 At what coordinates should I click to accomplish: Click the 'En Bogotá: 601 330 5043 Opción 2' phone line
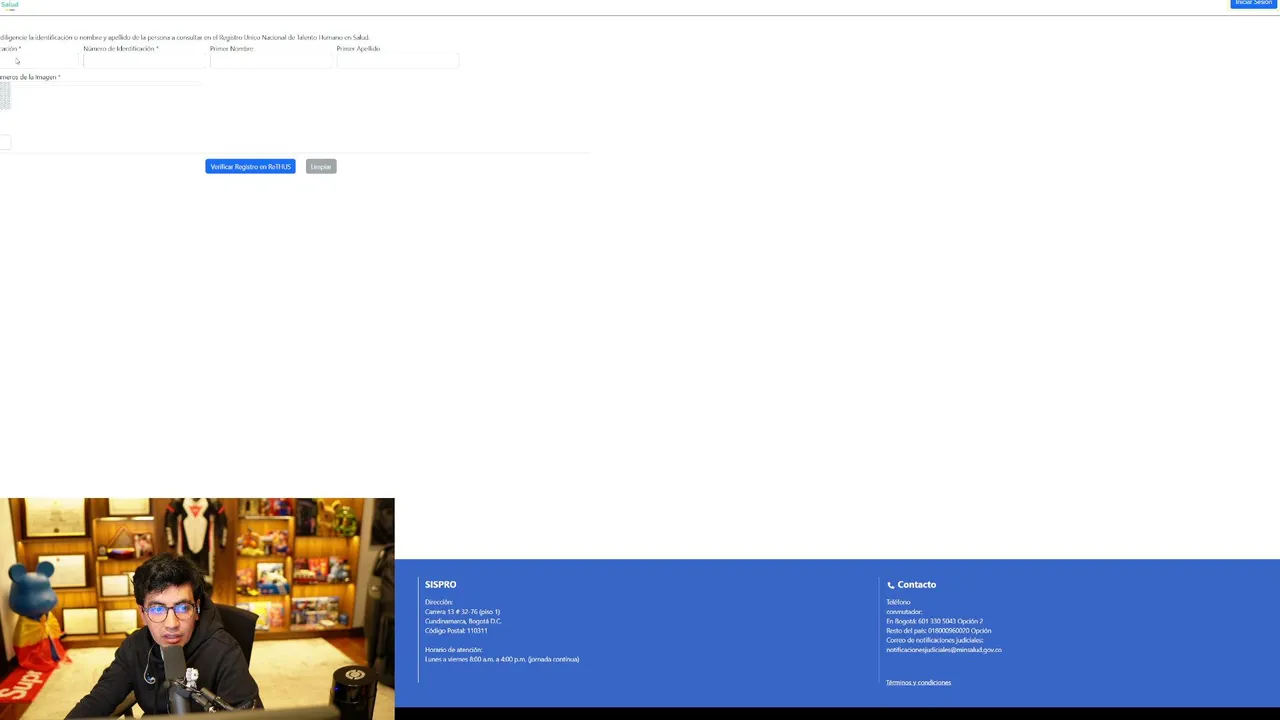934,621
